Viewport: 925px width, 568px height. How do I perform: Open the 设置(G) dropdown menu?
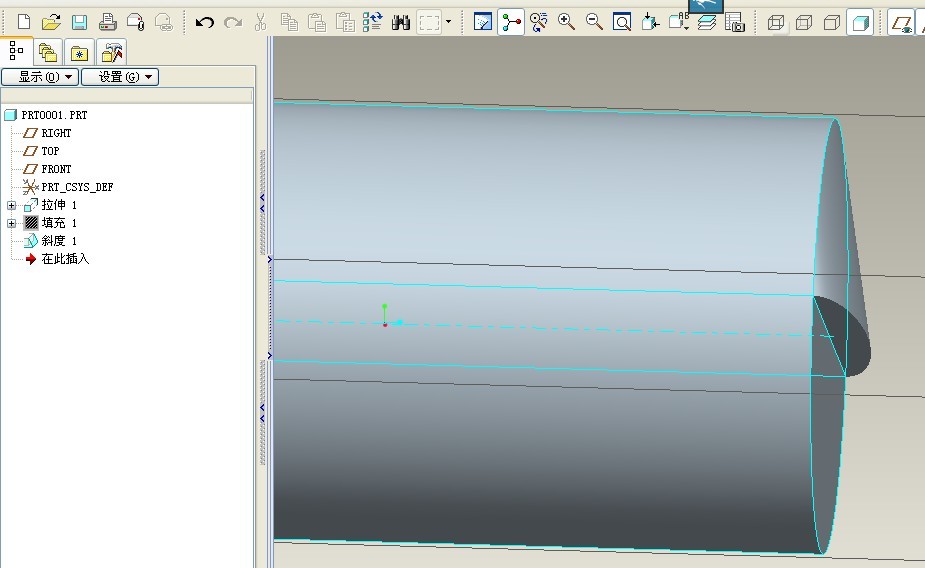[120, 77]
